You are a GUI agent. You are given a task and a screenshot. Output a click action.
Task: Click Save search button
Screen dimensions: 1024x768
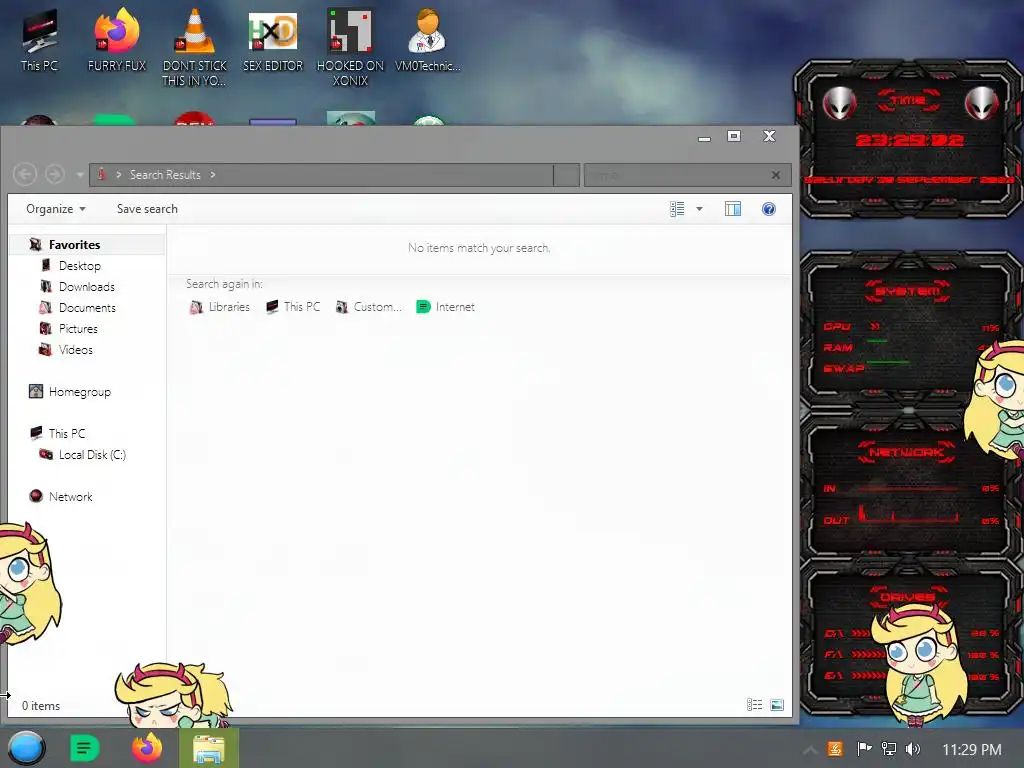[147, 209]
